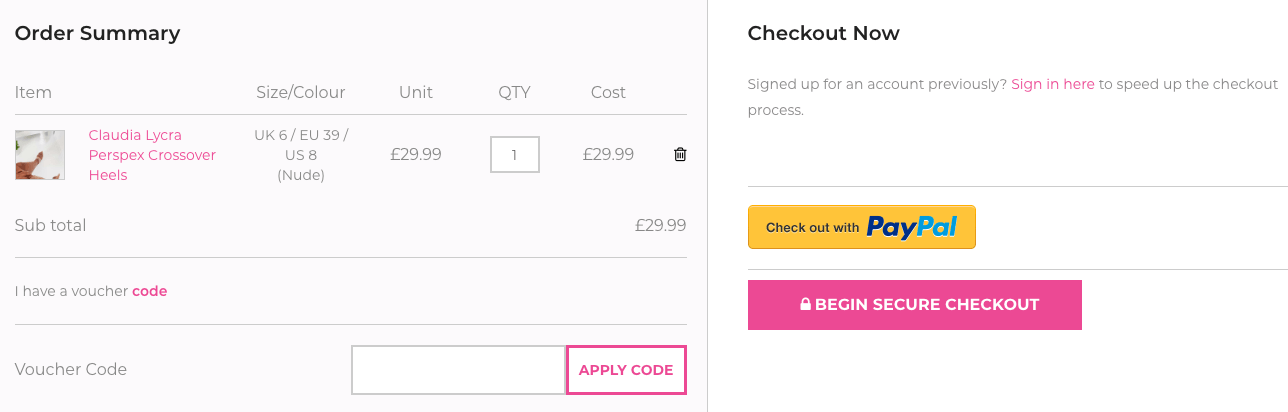Click the Cost column header

point(608,92)
